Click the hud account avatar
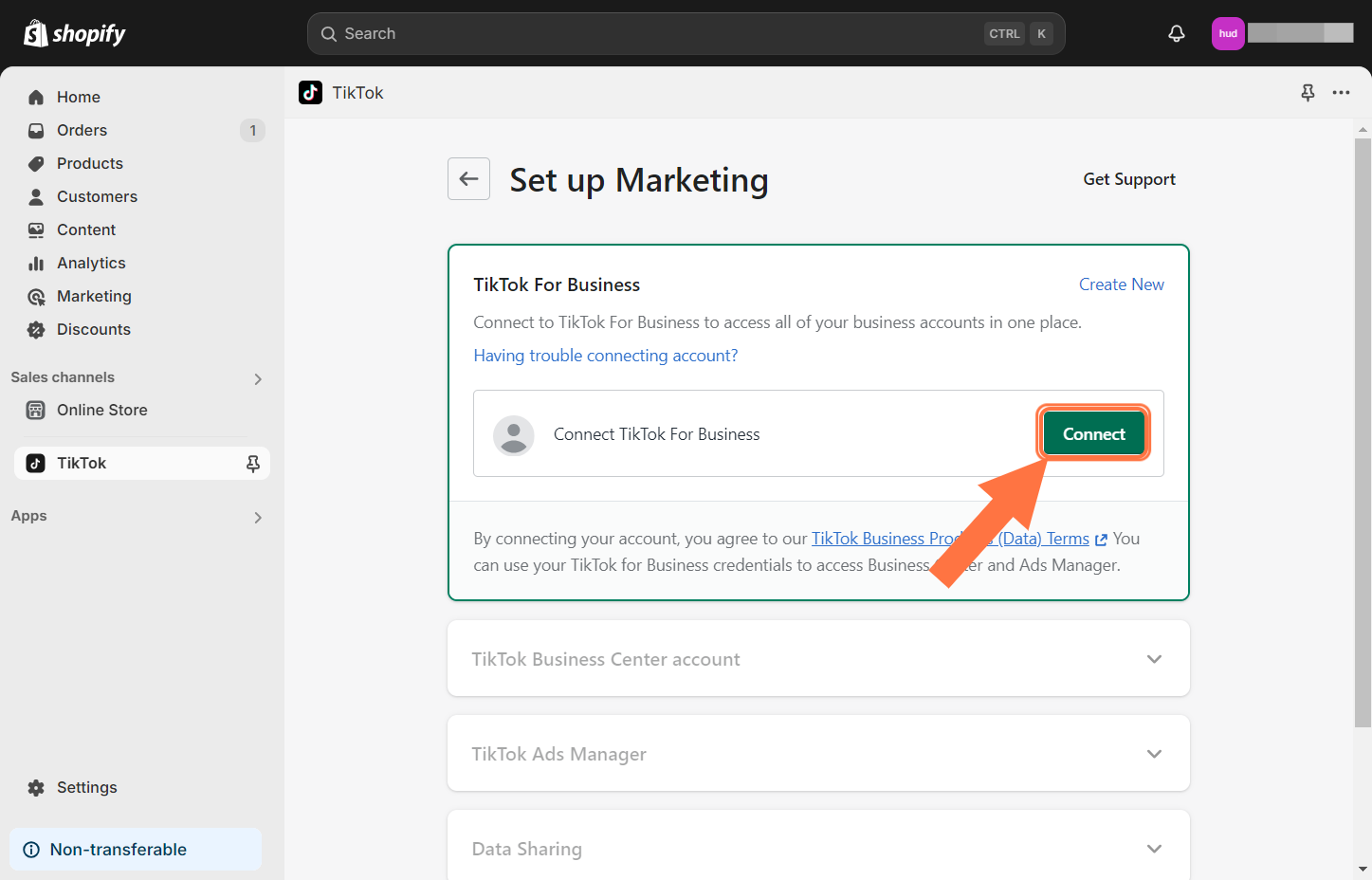This screenshot has width=1372, height=880. click(x=1228, y=33)
